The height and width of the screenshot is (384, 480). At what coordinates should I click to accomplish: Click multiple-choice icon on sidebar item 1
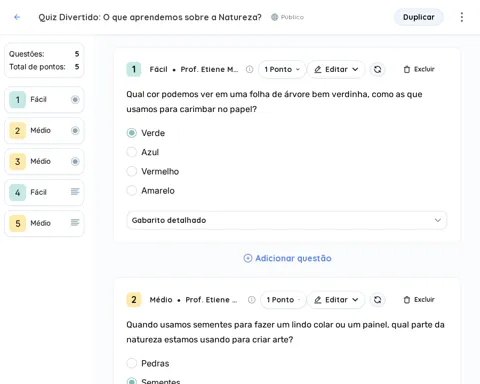(75, 99)
